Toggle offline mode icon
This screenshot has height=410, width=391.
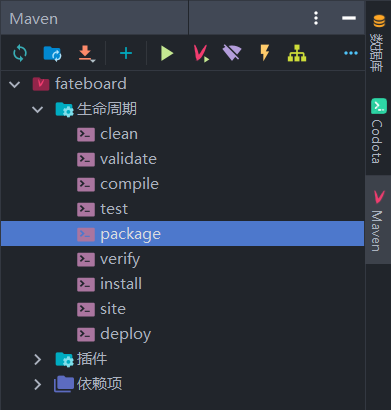[x=232, y=53]
